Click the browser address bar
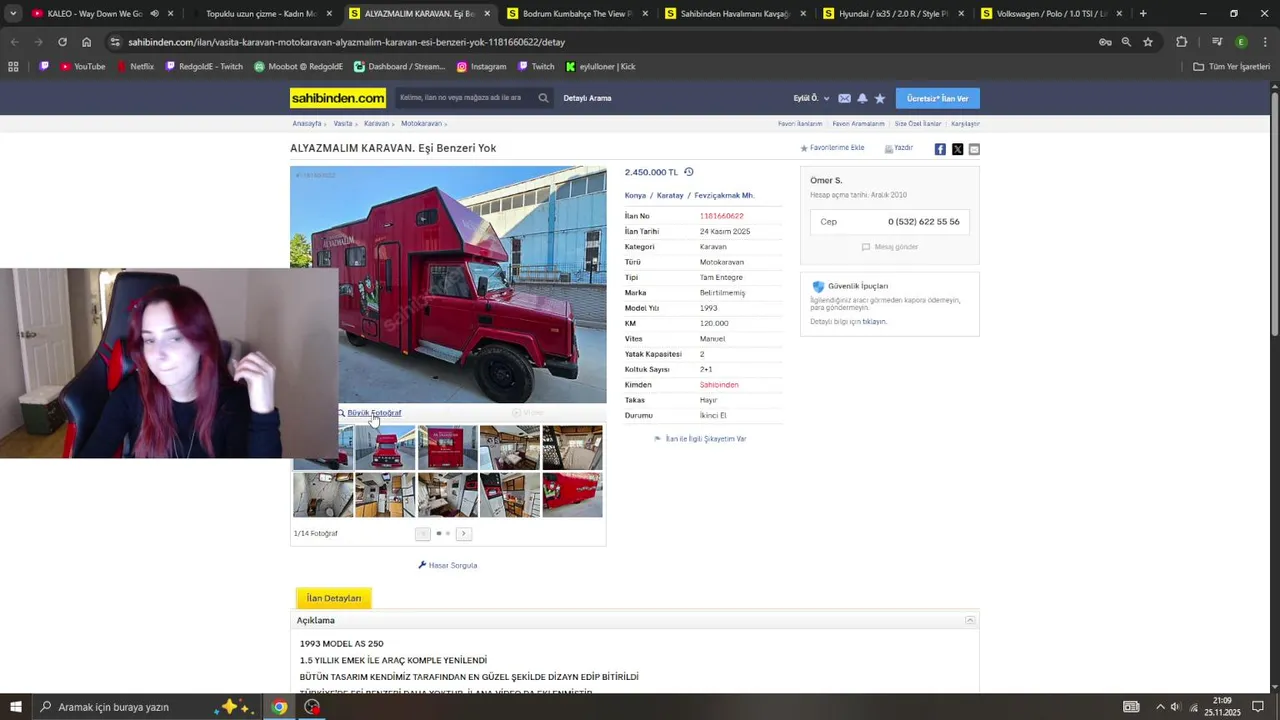Viewport: 1280px width, 720px height. 600,42
